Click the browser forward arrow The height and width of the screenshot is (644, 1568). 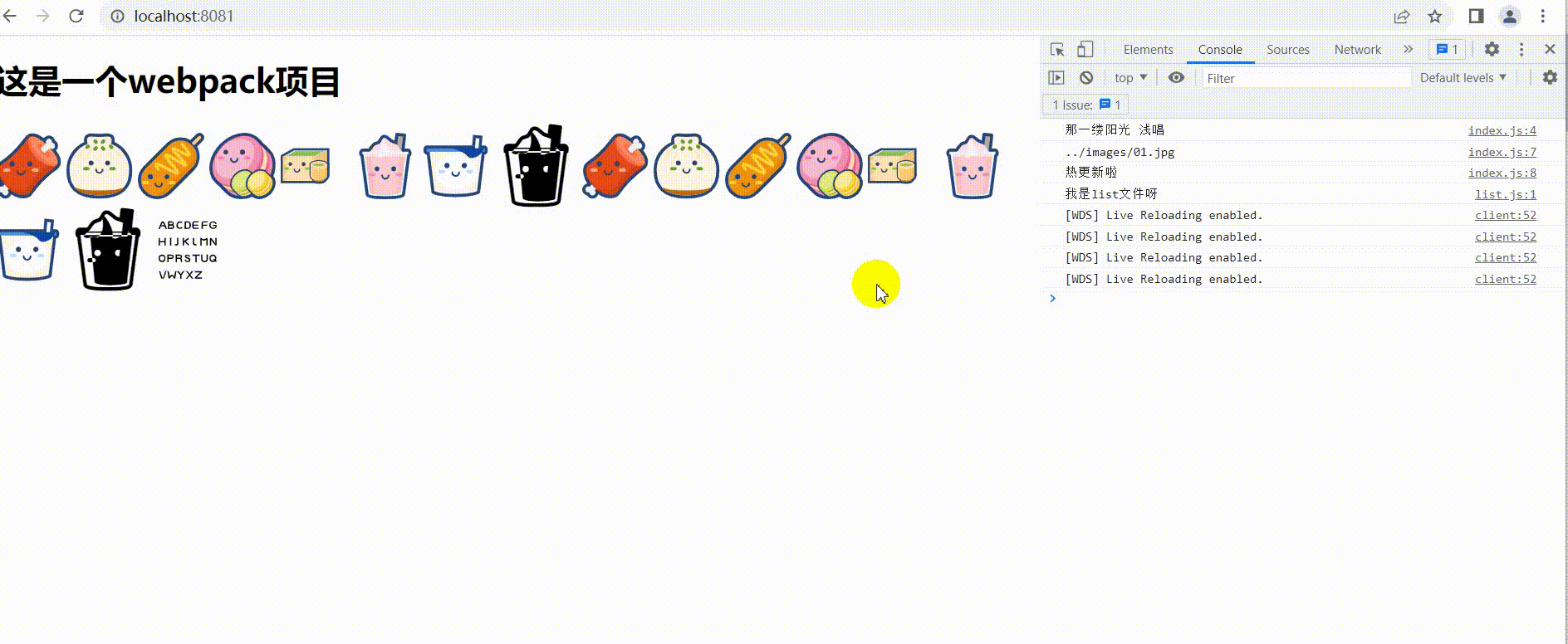(42, 16)
